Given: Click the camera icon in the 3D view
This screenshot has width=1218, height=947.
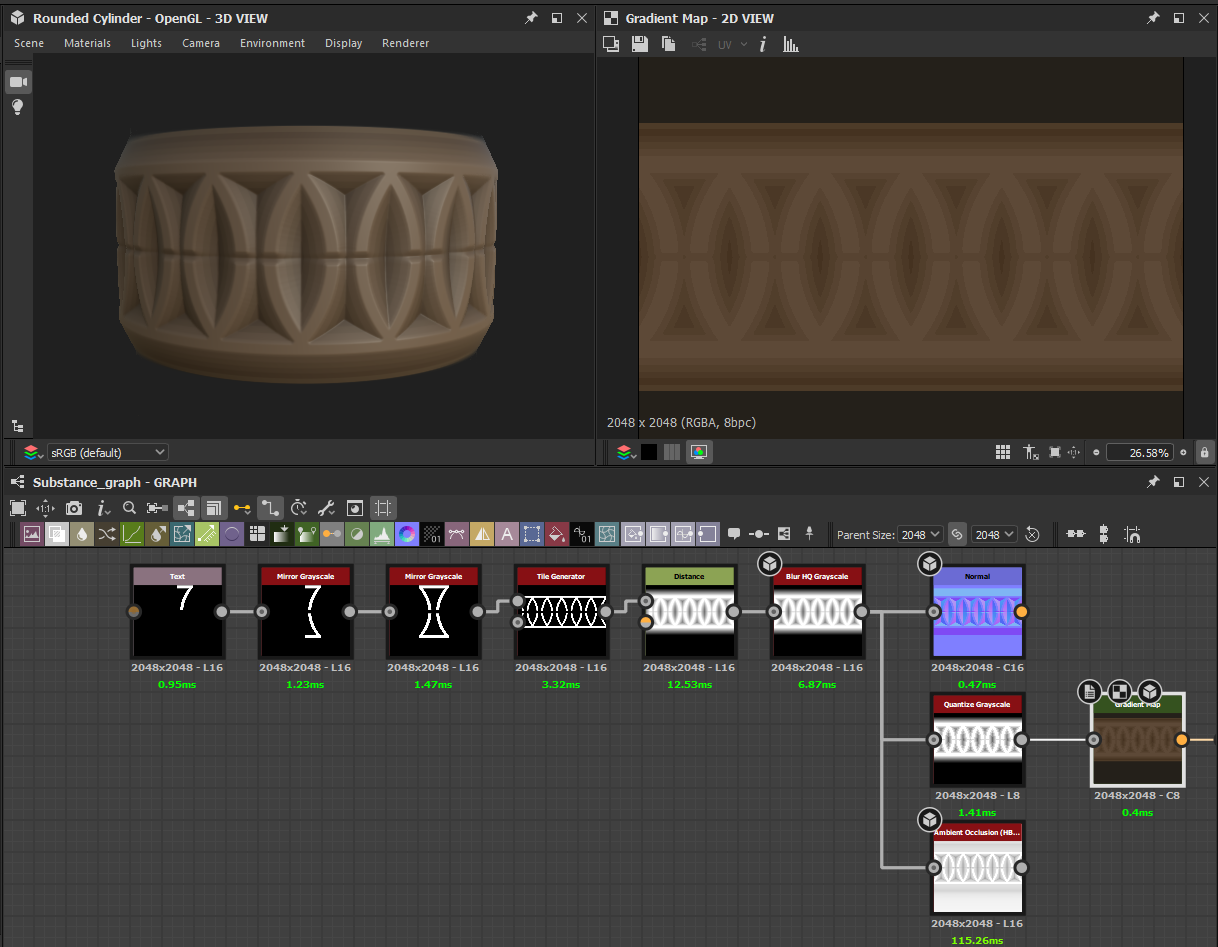Looking at the screenshot, I should pyautogui.click(x=18, y=81).
